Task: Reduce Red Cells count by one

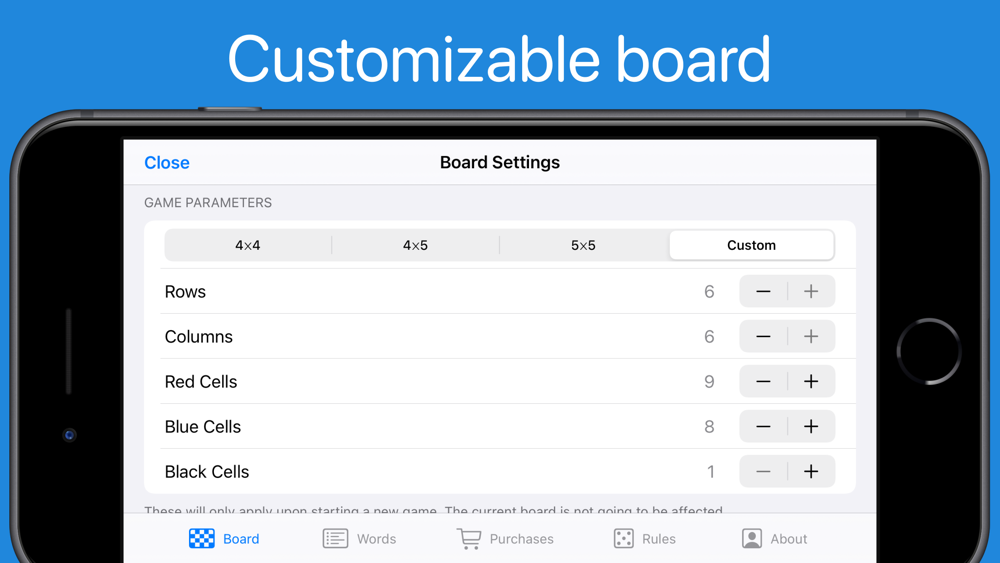Action: [x=763, y=381]
